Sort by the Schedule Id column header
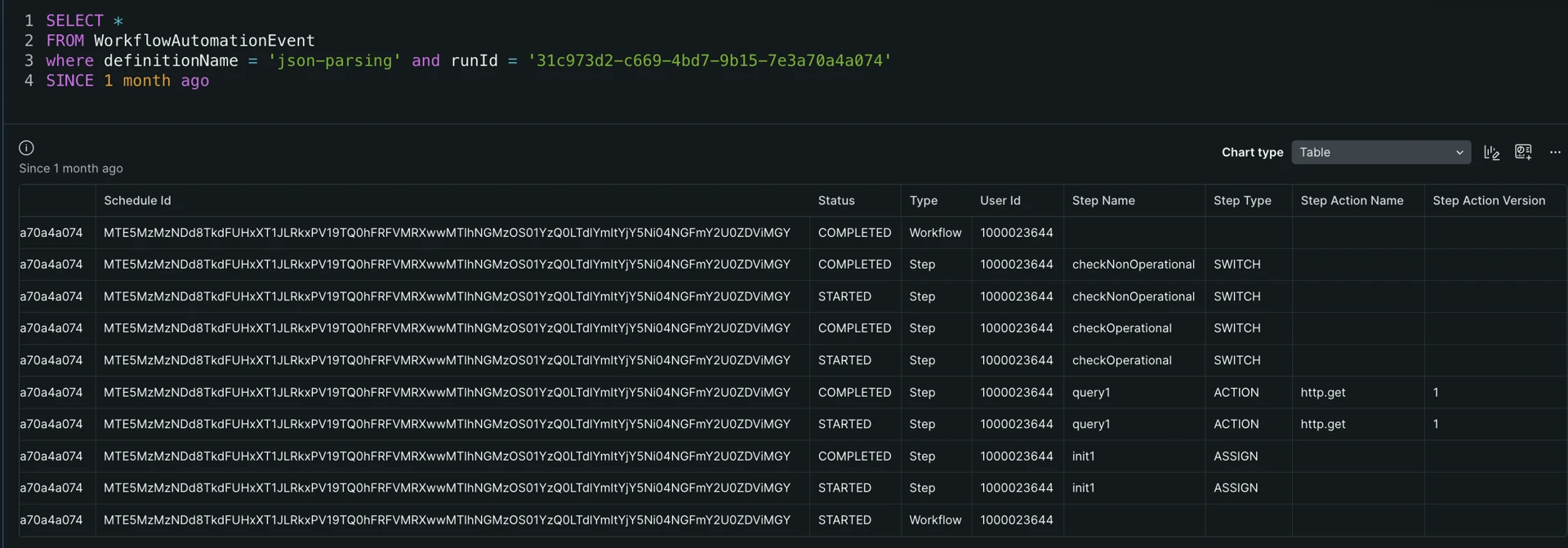This screenshot has width=1568, height=548. click(137, 201)
